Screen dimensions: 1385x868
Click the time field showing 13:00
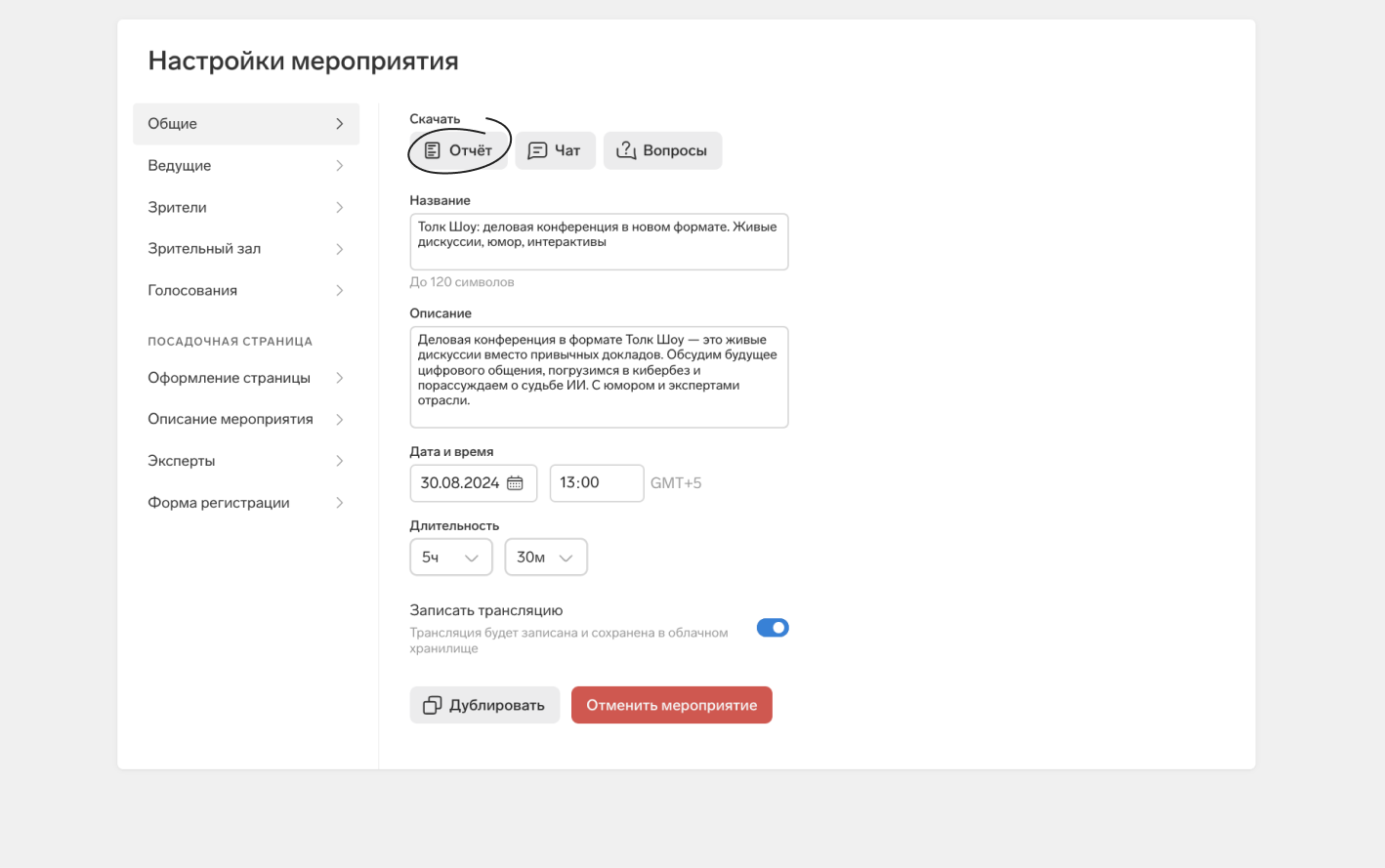[x=597, y=483]
